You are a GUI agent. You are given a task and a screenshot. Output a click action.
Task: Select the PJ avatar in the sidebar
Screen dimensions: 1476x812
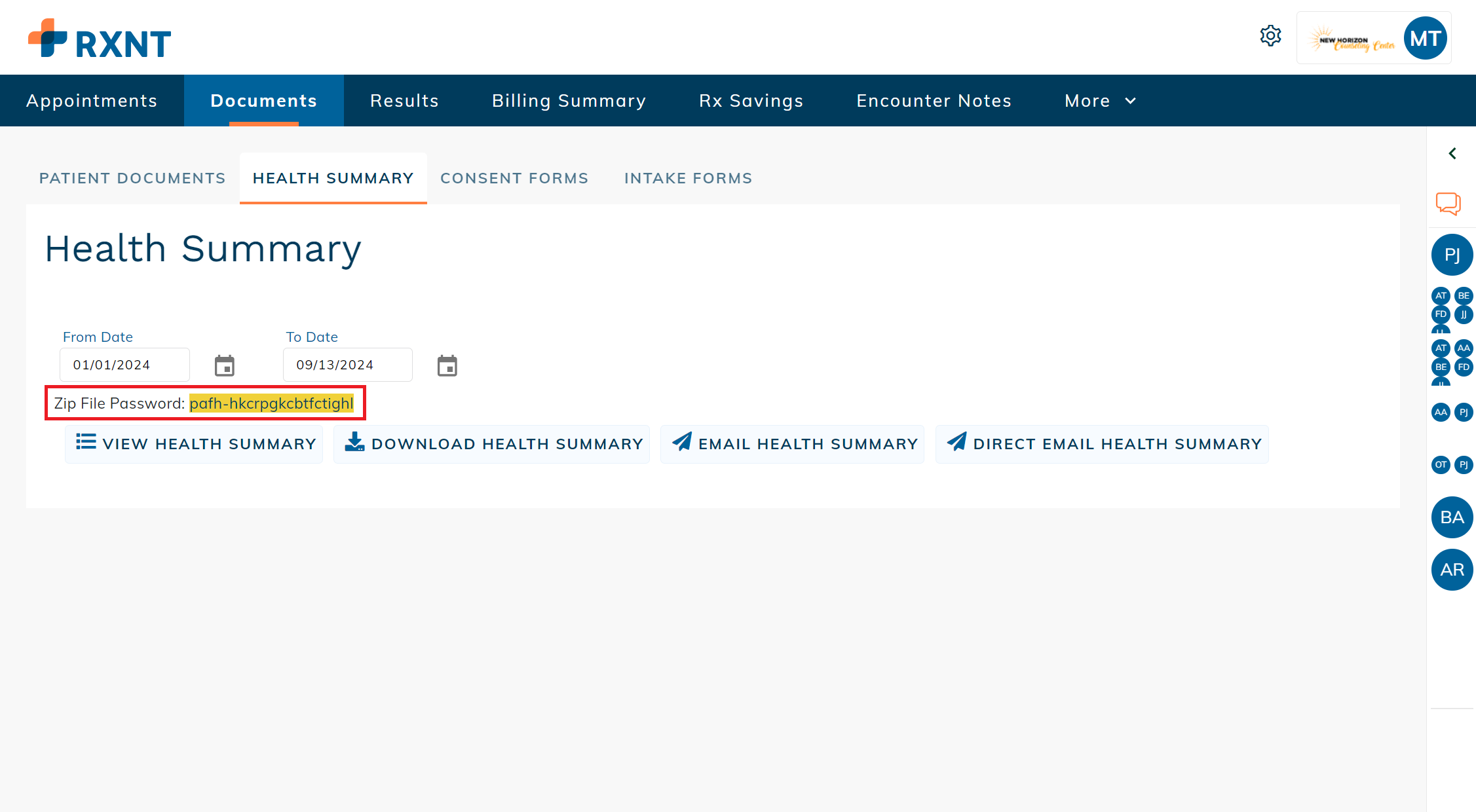point(1452,255)
